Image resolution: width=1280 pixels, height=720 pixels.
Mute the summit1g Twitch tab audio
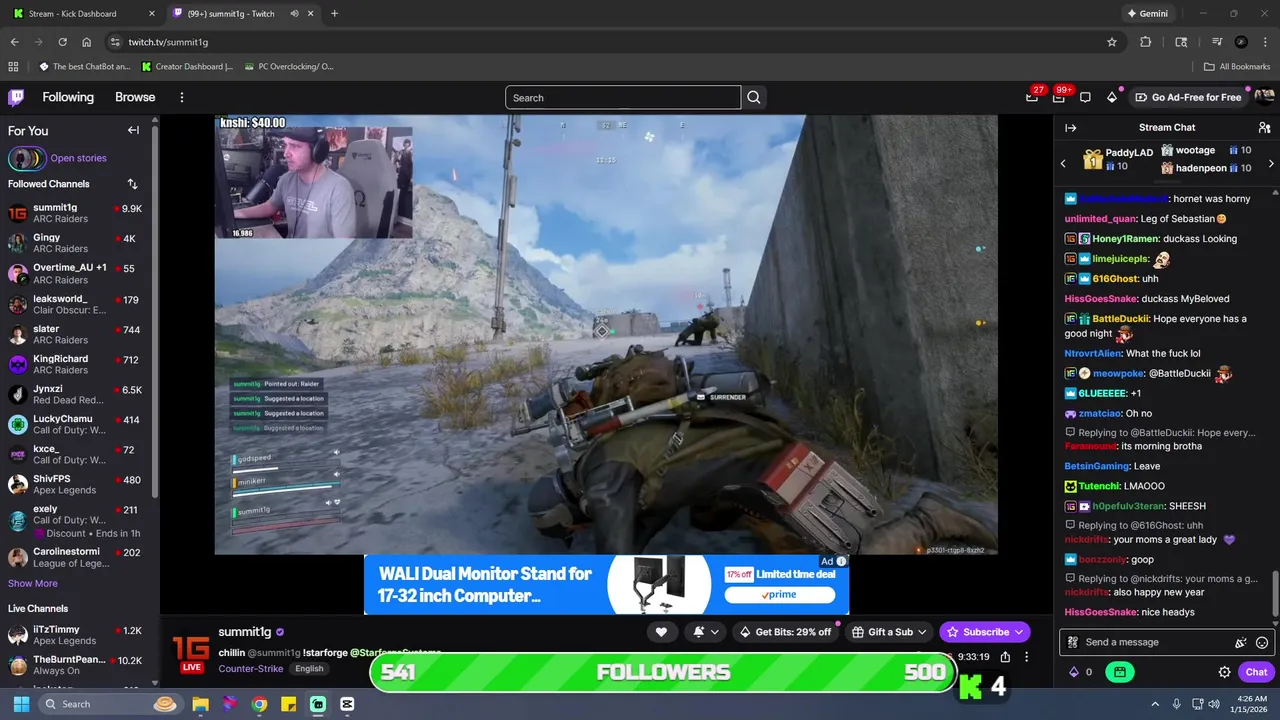[294, 14]
